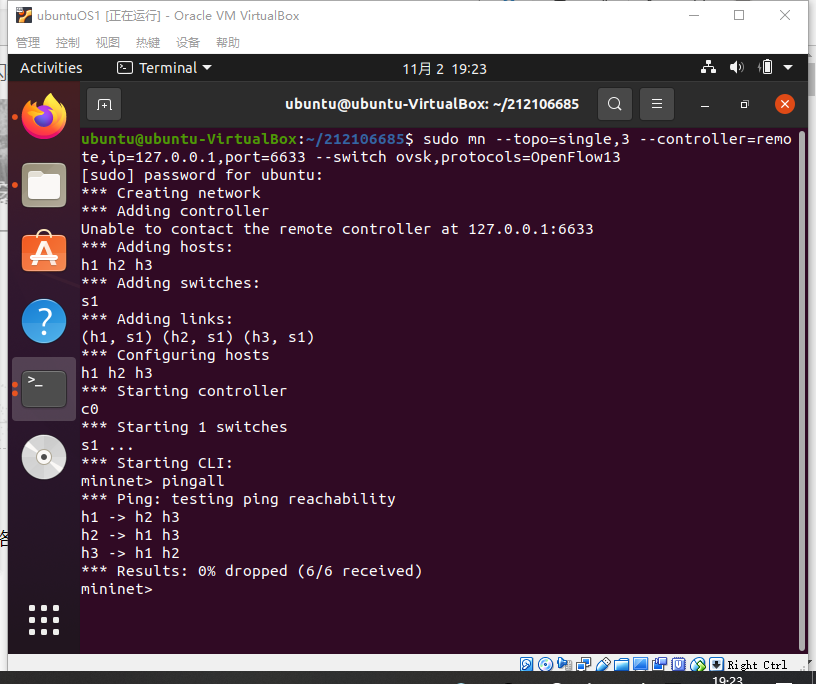
Task: Expand the system menu arrow
Action: (x=788, y=67)
